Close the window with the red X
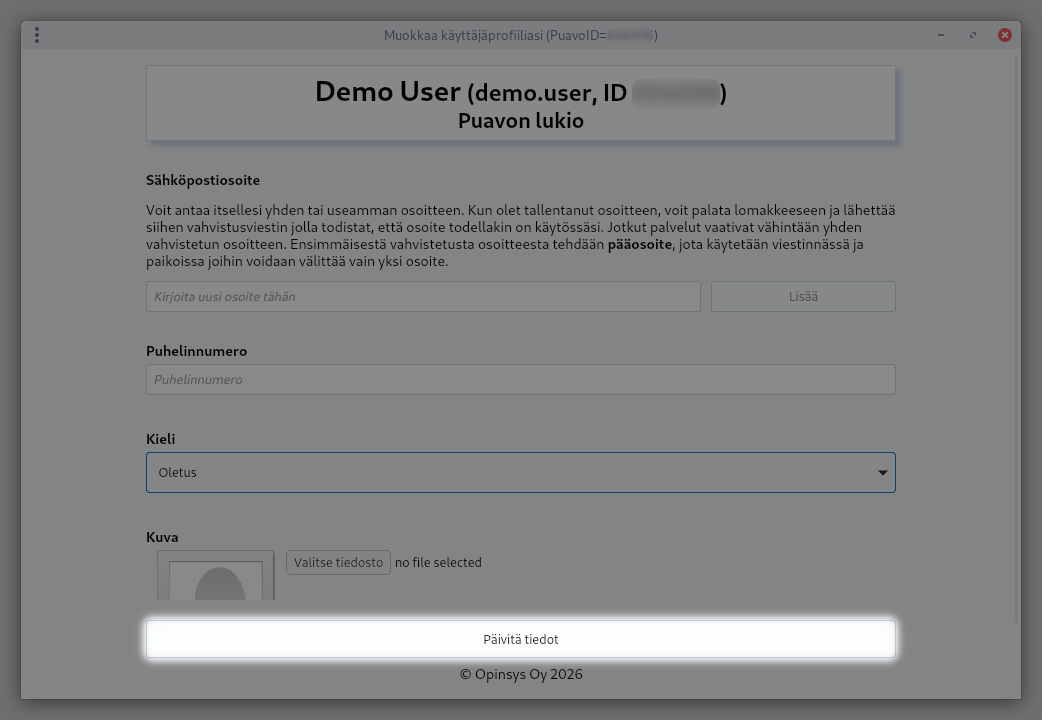The image size is (1042, 720). (1005, 35)
